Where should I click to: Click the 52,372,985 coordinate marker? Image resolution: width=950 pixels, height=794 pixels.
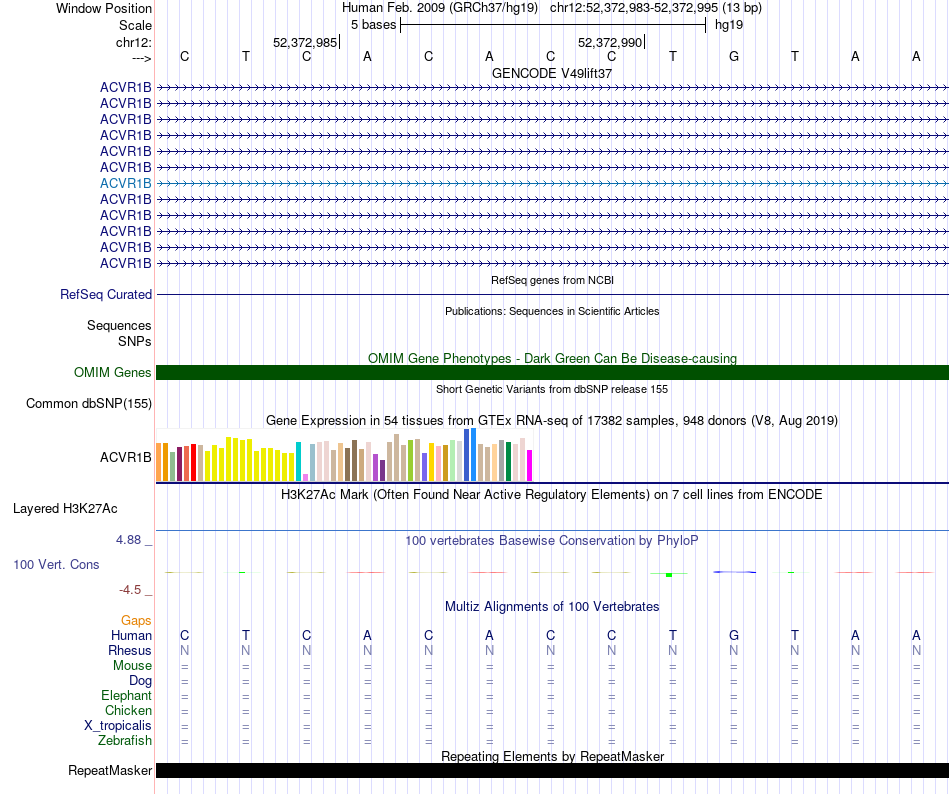pos(305,42)
